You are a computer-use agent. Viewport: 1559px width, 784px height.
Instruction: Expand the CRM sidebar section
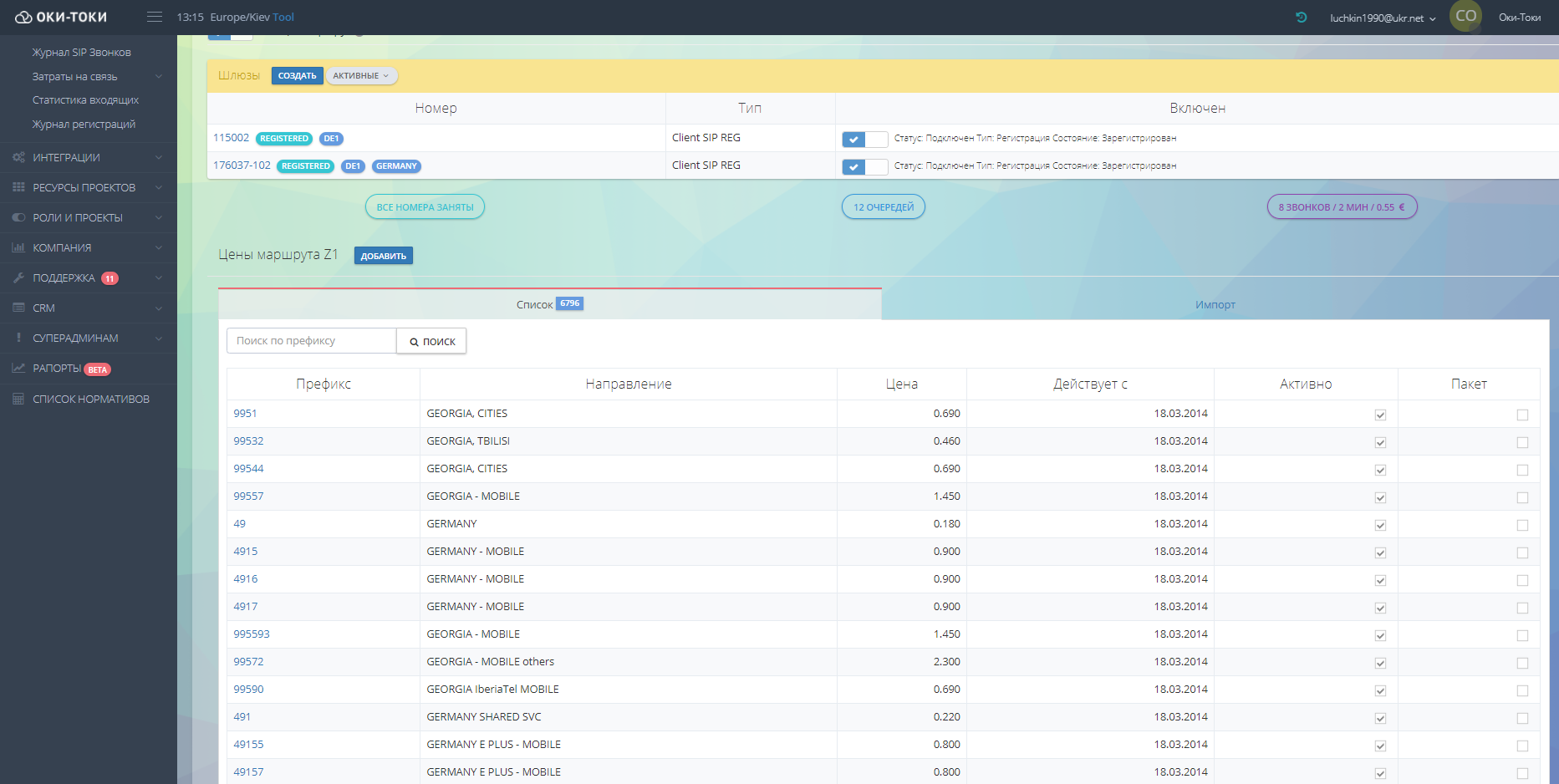tap(88, 308)
